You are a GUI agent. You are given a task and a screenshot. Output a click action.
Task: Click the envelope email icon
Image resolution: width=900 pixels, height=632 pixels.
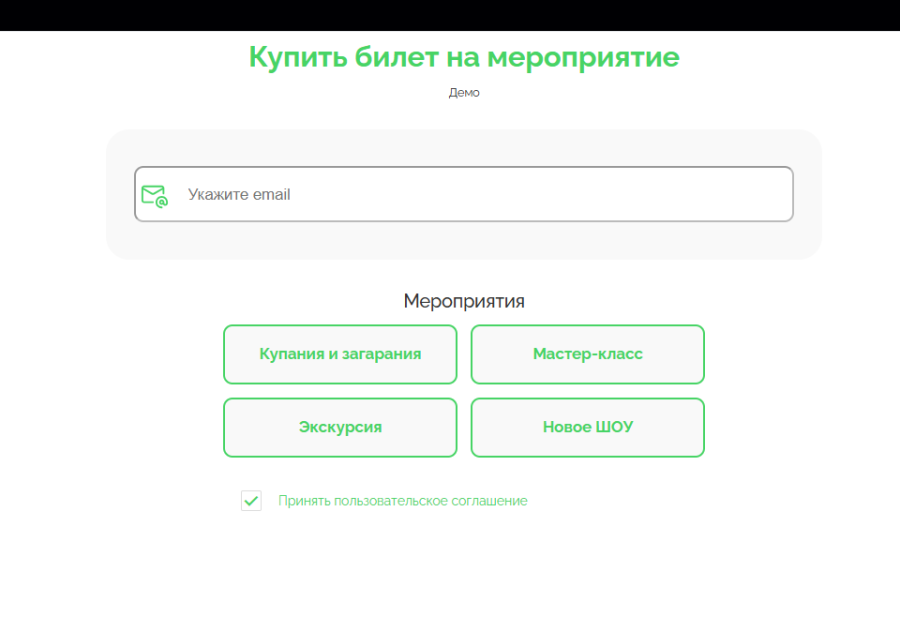[154, 195]
